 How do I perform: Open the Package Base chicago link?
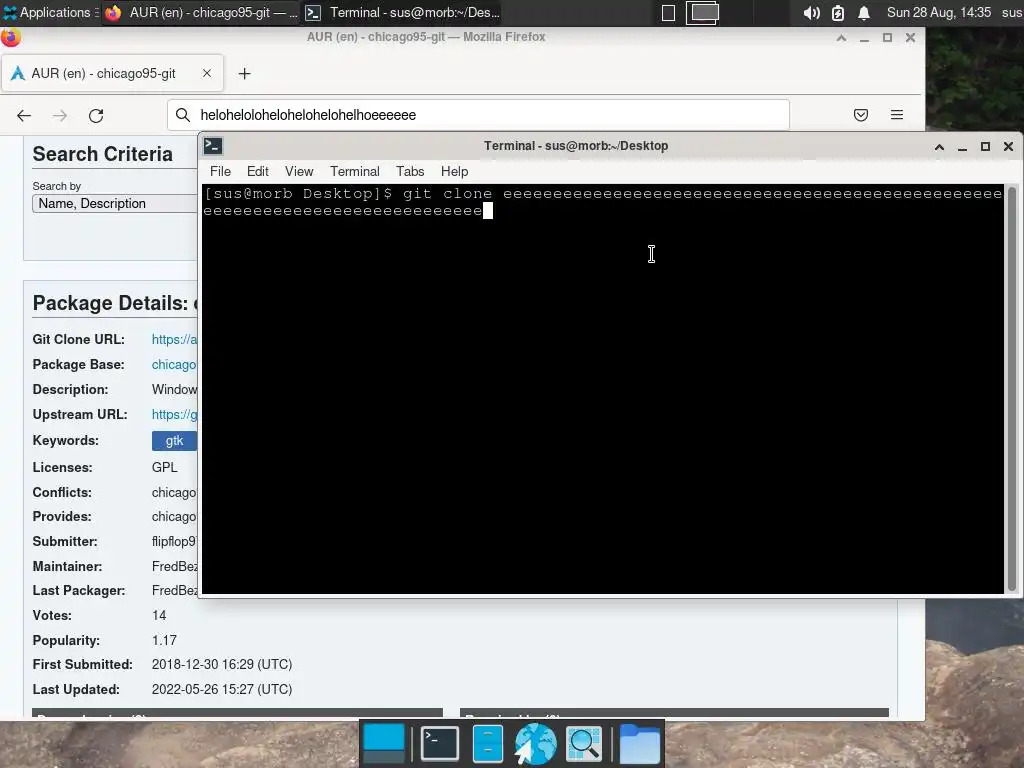point(174,364)
